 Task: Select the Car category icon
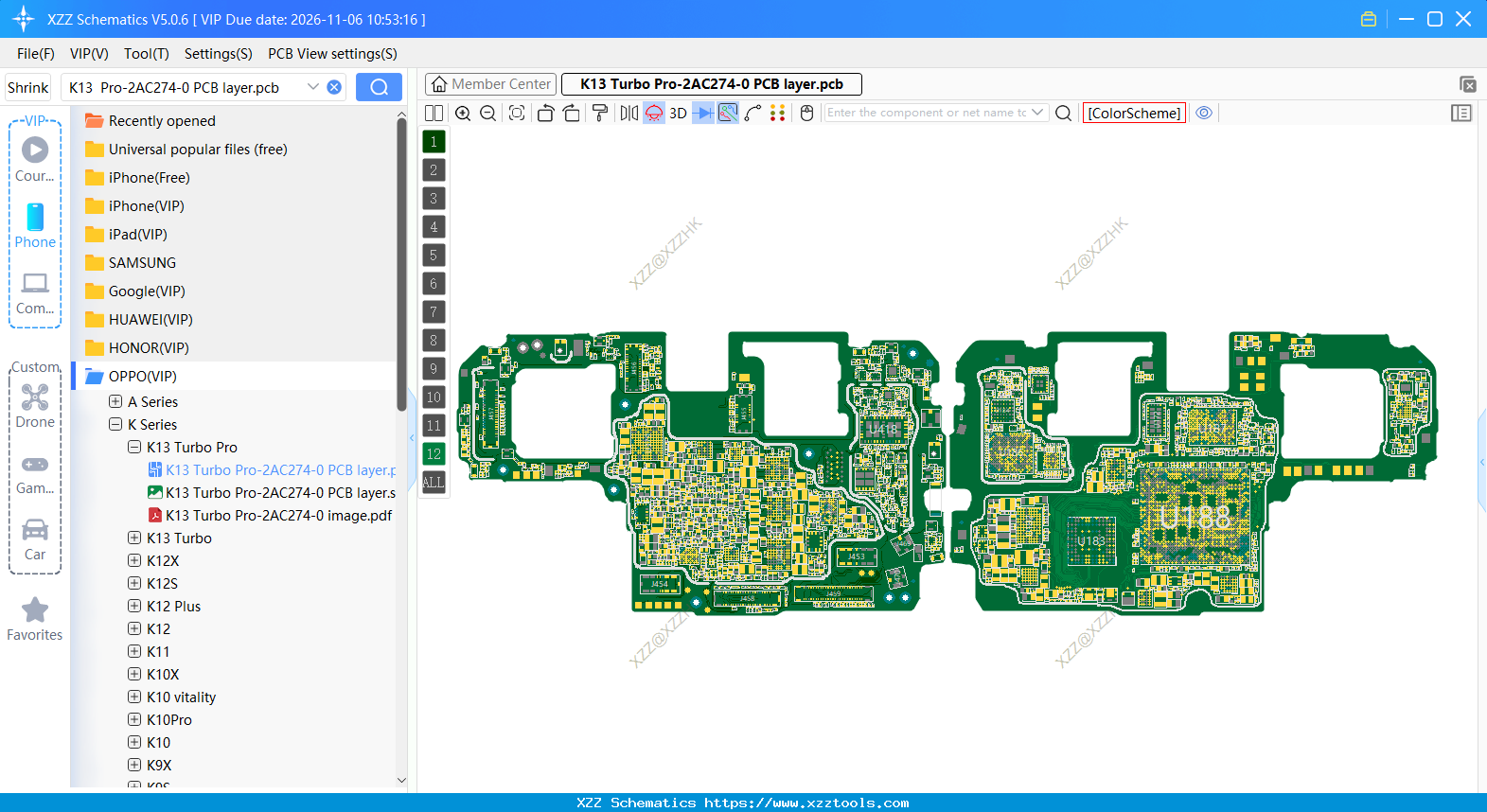pyautogui.click(x=35, y=538)
